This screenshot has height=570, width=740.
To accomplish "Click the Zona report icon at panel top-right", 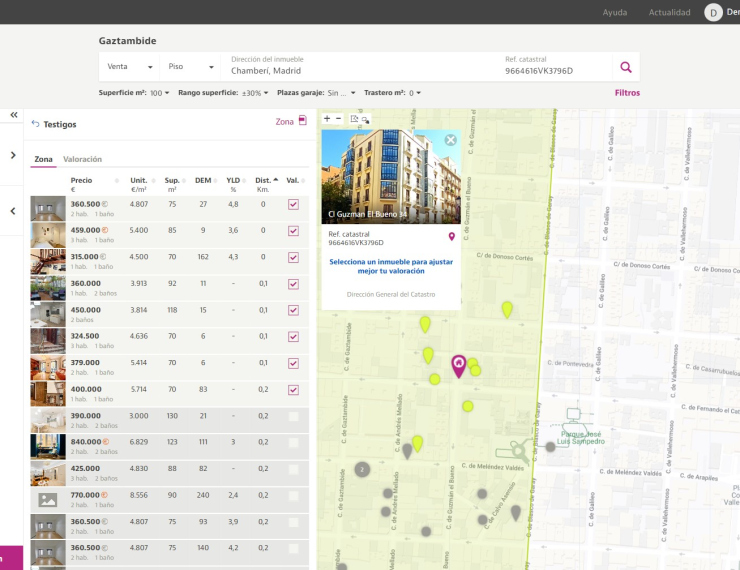I will click(302, 121).
